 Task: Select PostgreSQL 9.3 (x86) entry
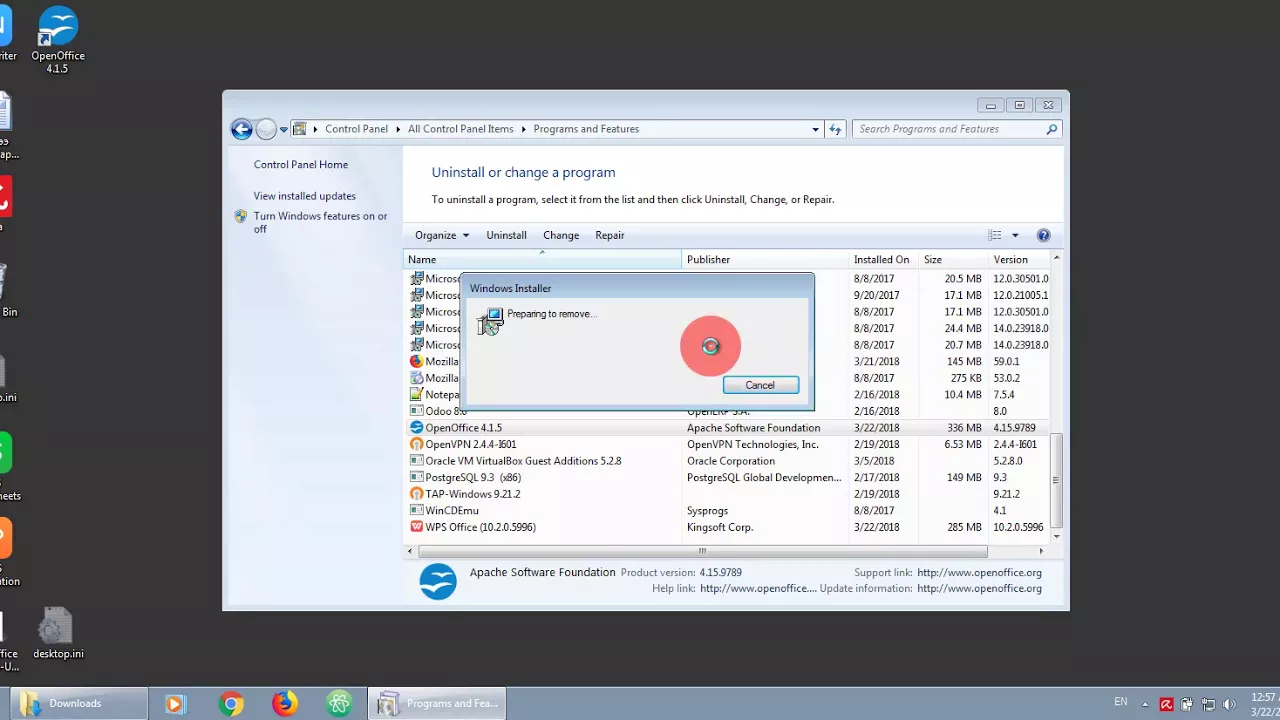click(473, 478)
